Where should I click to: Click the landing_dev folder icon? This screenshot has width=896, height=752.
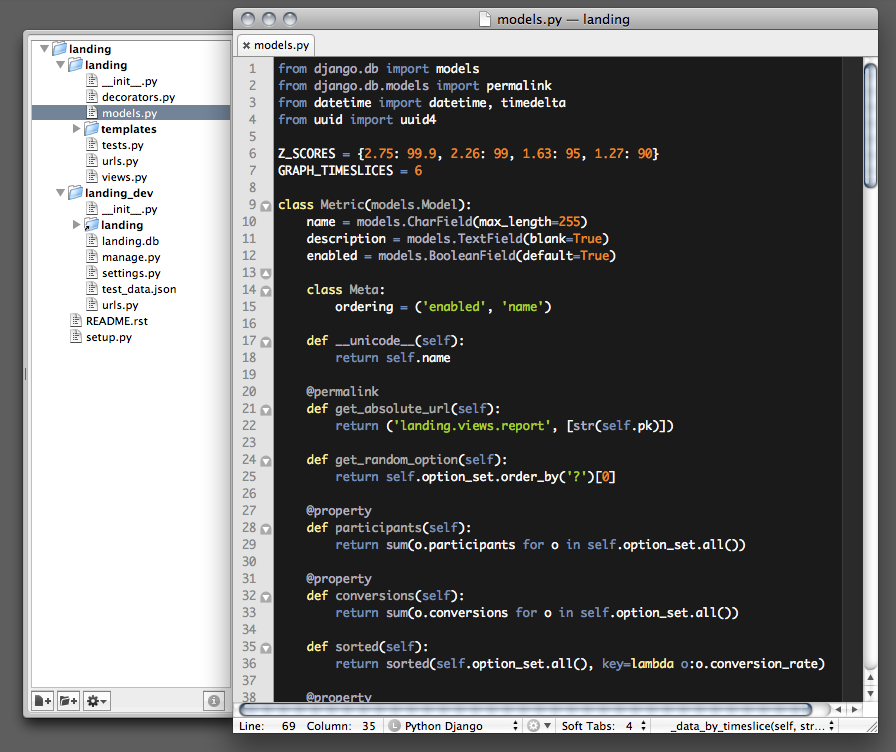tap(75, 193)
